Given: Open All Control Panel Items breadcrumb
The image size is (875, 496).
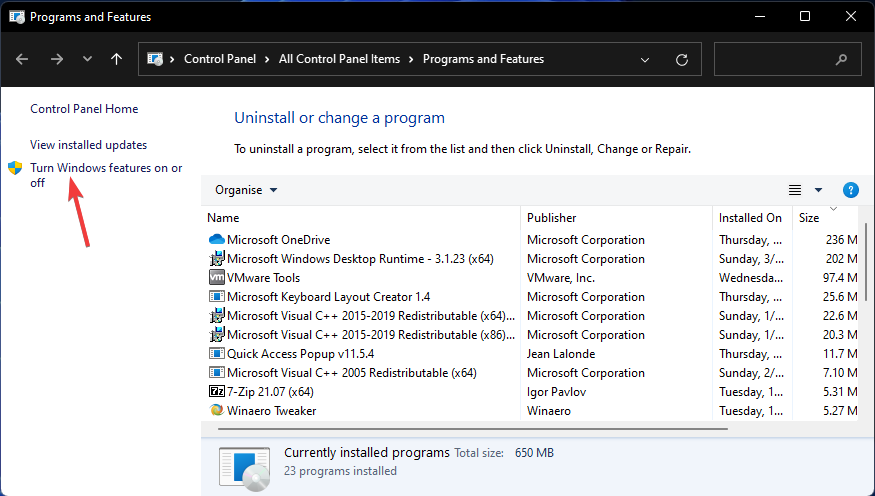Looking at the screenshot, I should click(x=339, y=59).
